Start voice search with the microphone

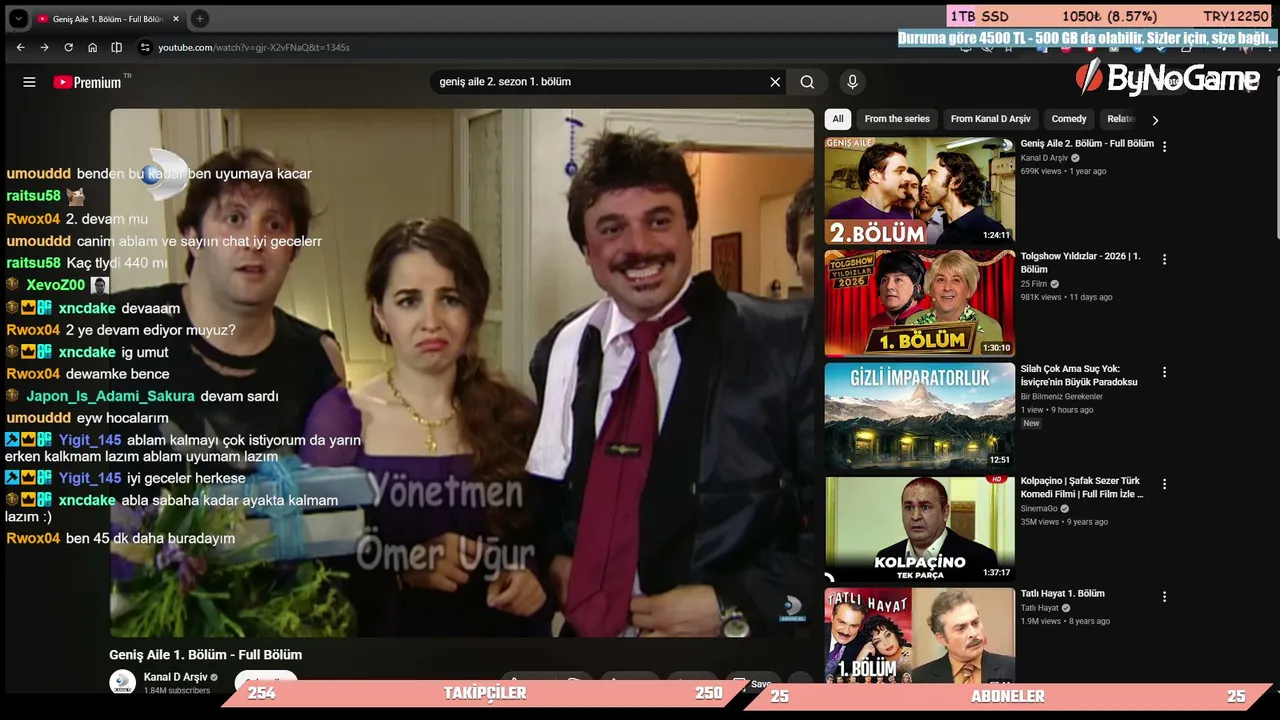(x=852, y=82)
